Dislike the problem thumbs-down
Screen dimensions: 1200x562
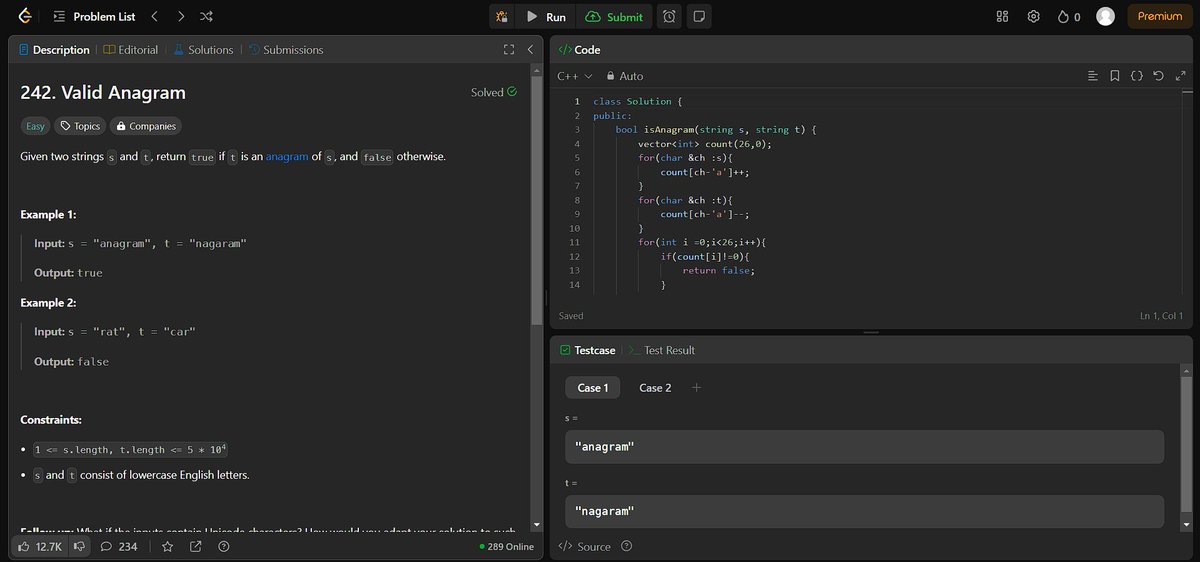(79, 547)
